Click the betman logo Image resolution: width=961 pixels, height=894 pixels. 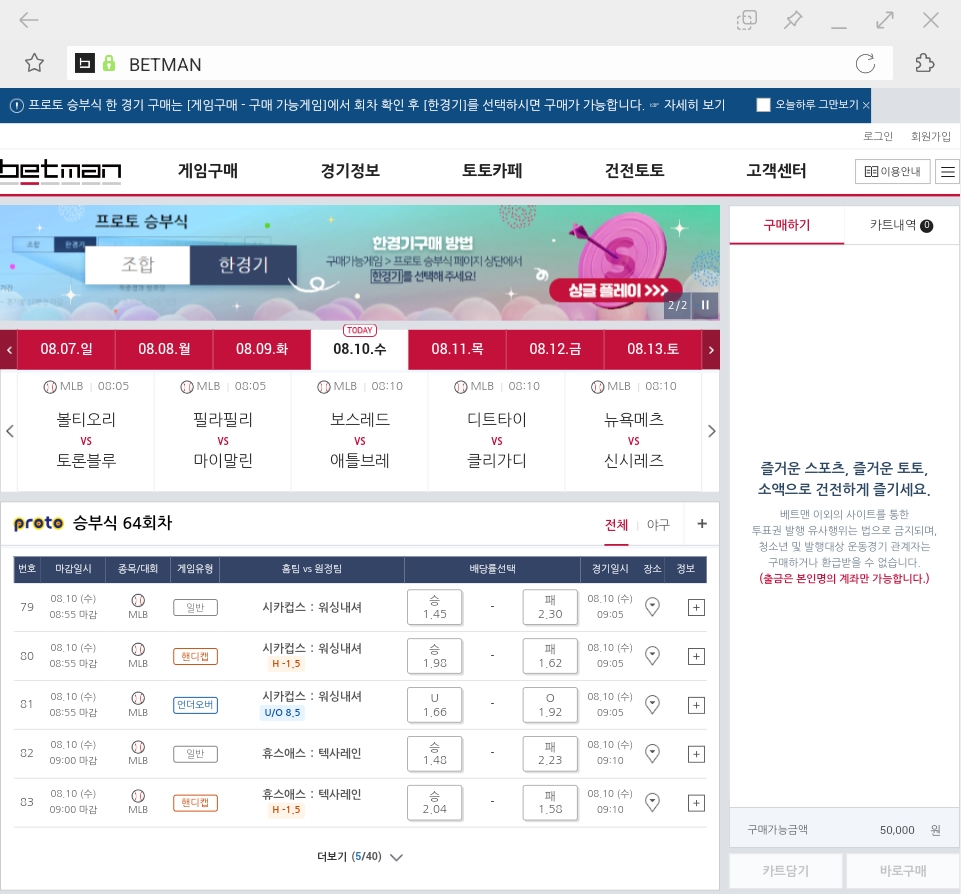tap(61, 172)
